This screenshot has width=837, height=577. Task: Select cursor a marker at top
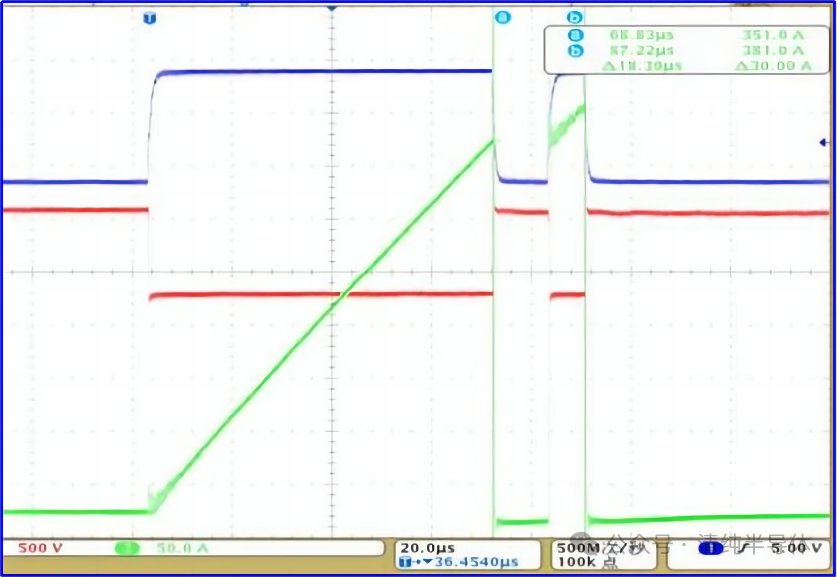click(503, 18)
